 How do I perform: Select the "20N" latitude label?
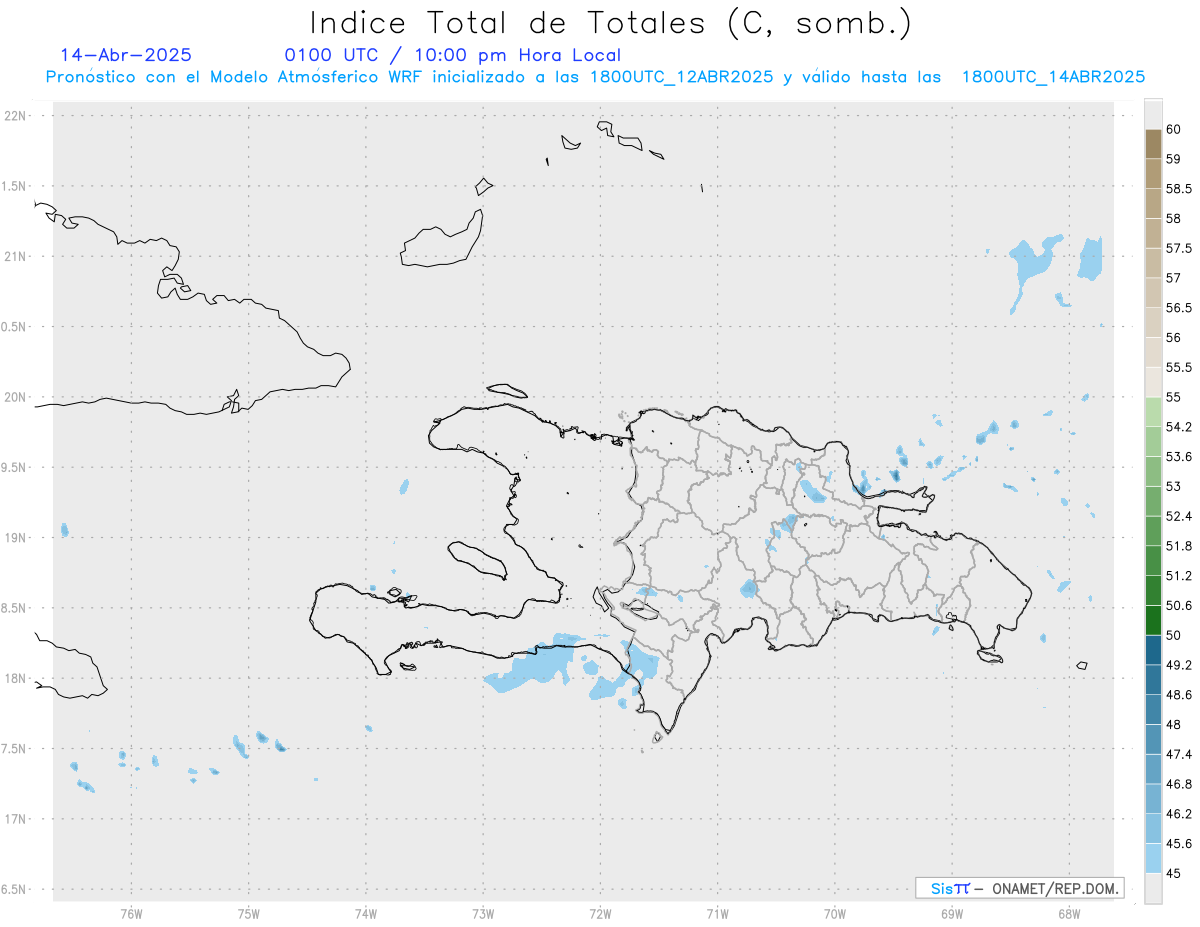coord(17,397)
